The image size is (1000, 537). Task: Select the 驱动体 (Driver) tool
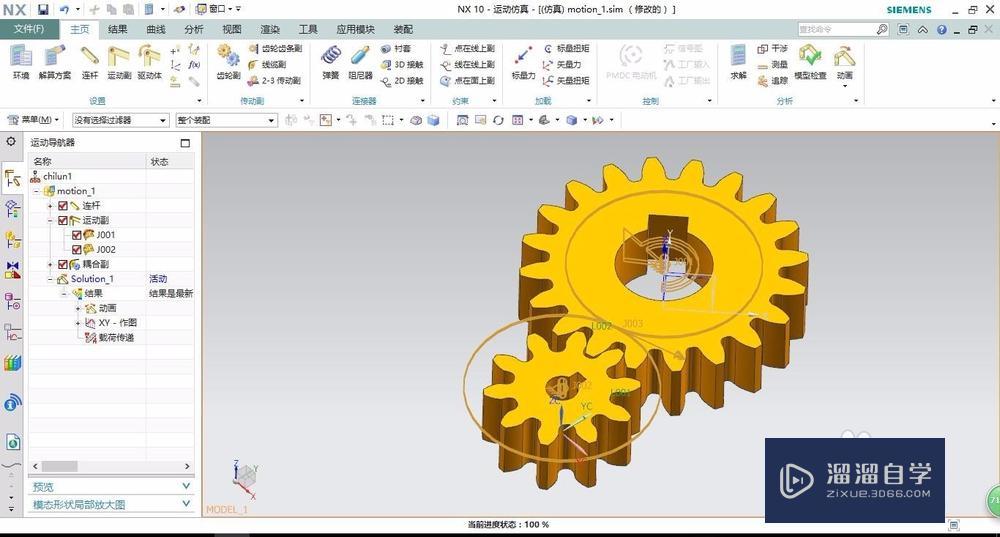click(x=149, y=62)
